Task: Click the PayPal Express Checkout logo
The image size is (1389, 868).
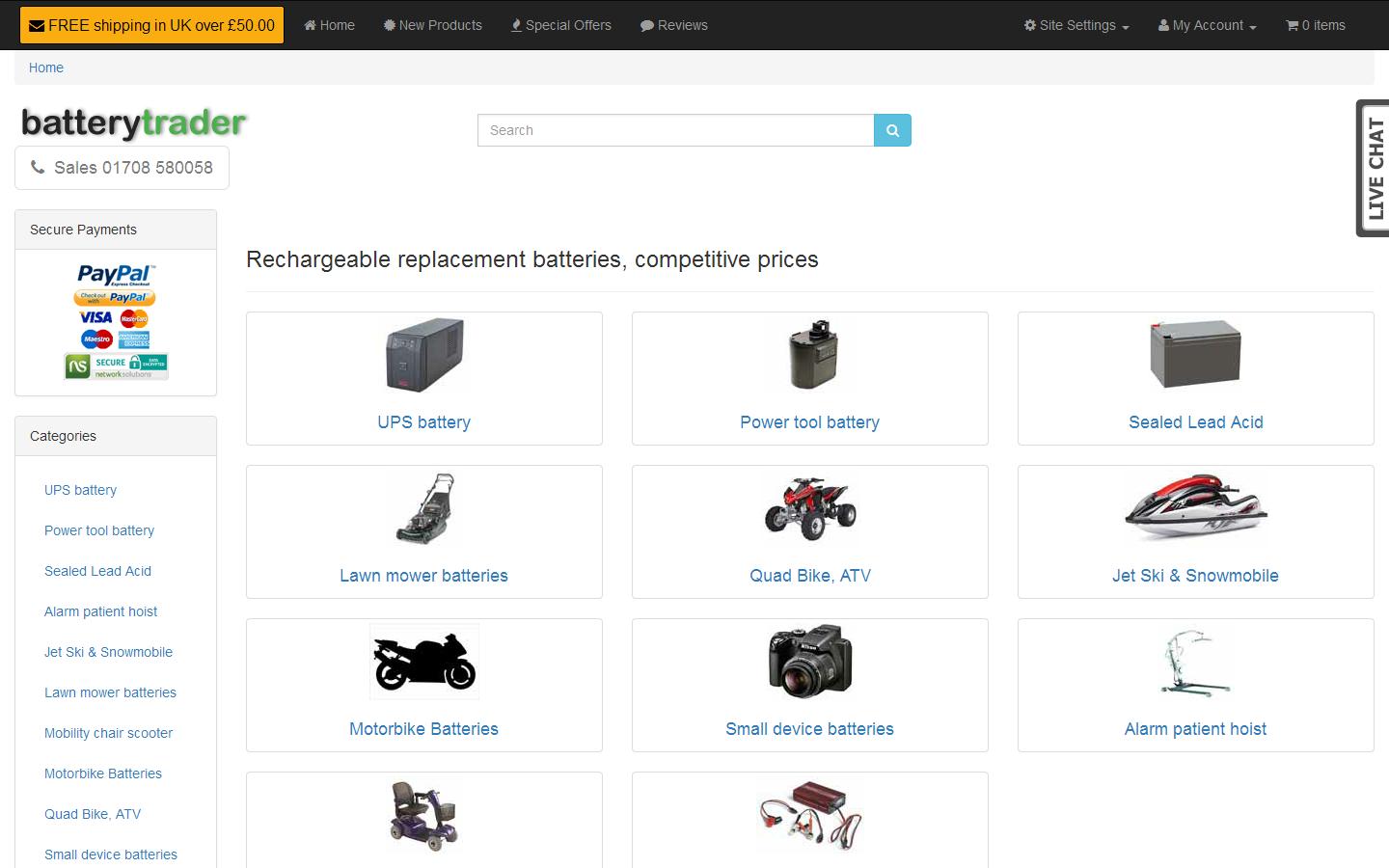Action: (x=115, y=275)
